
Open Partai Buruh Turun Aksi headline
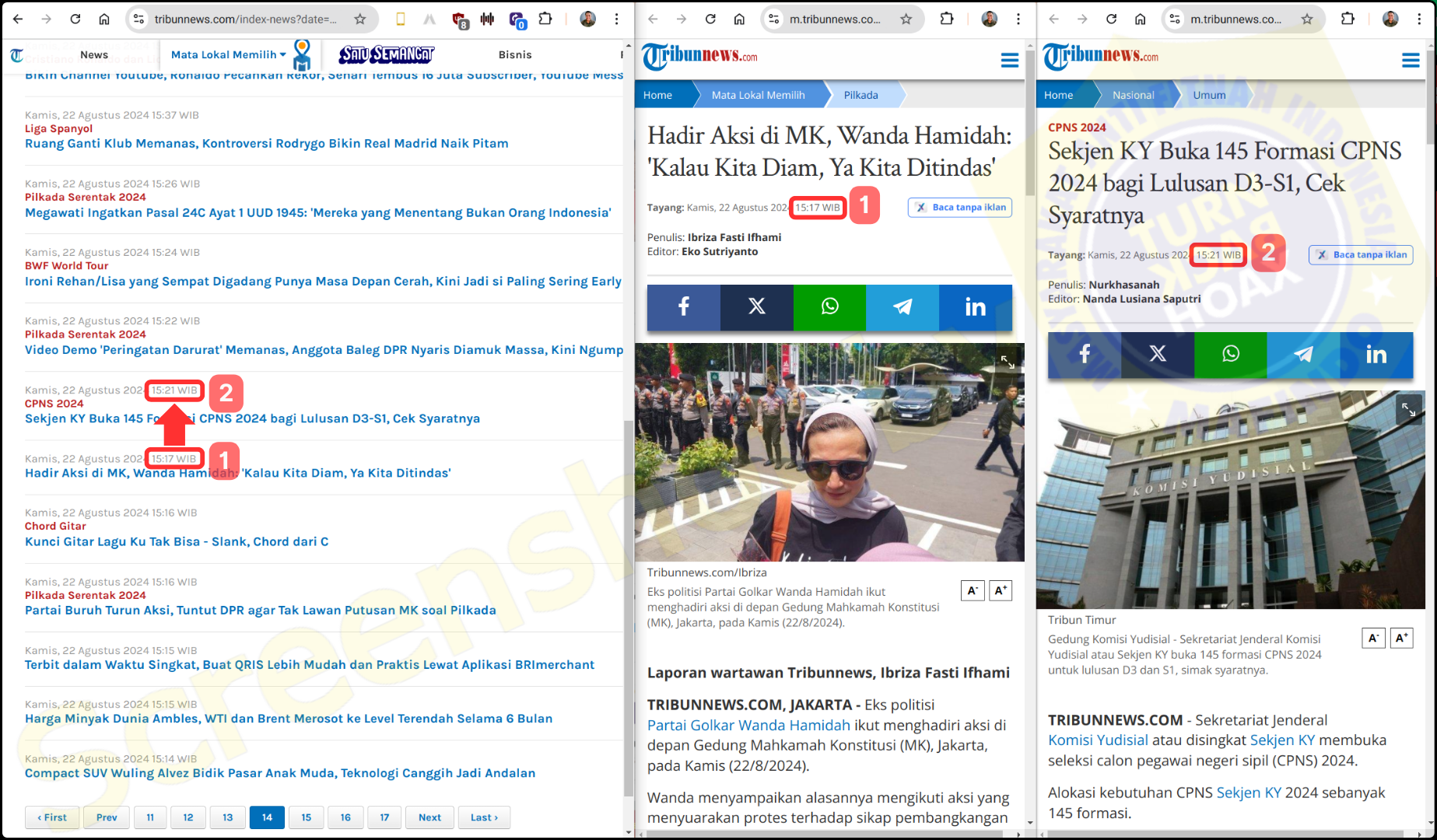pyautogui.click(x=260, y=610)
